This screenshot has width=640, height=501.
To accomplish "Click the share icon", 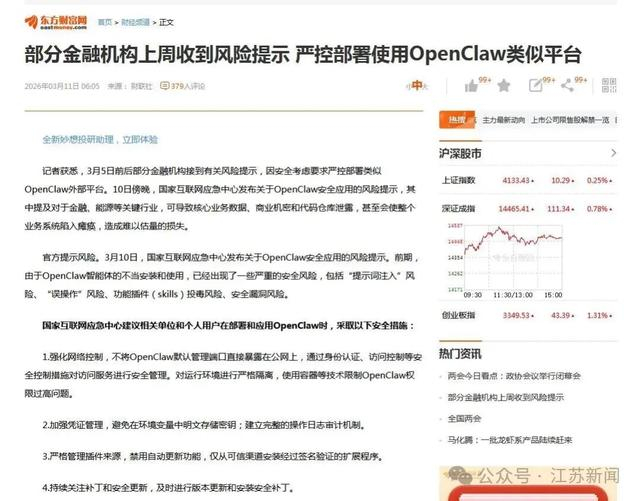I will tap(567, 86).
